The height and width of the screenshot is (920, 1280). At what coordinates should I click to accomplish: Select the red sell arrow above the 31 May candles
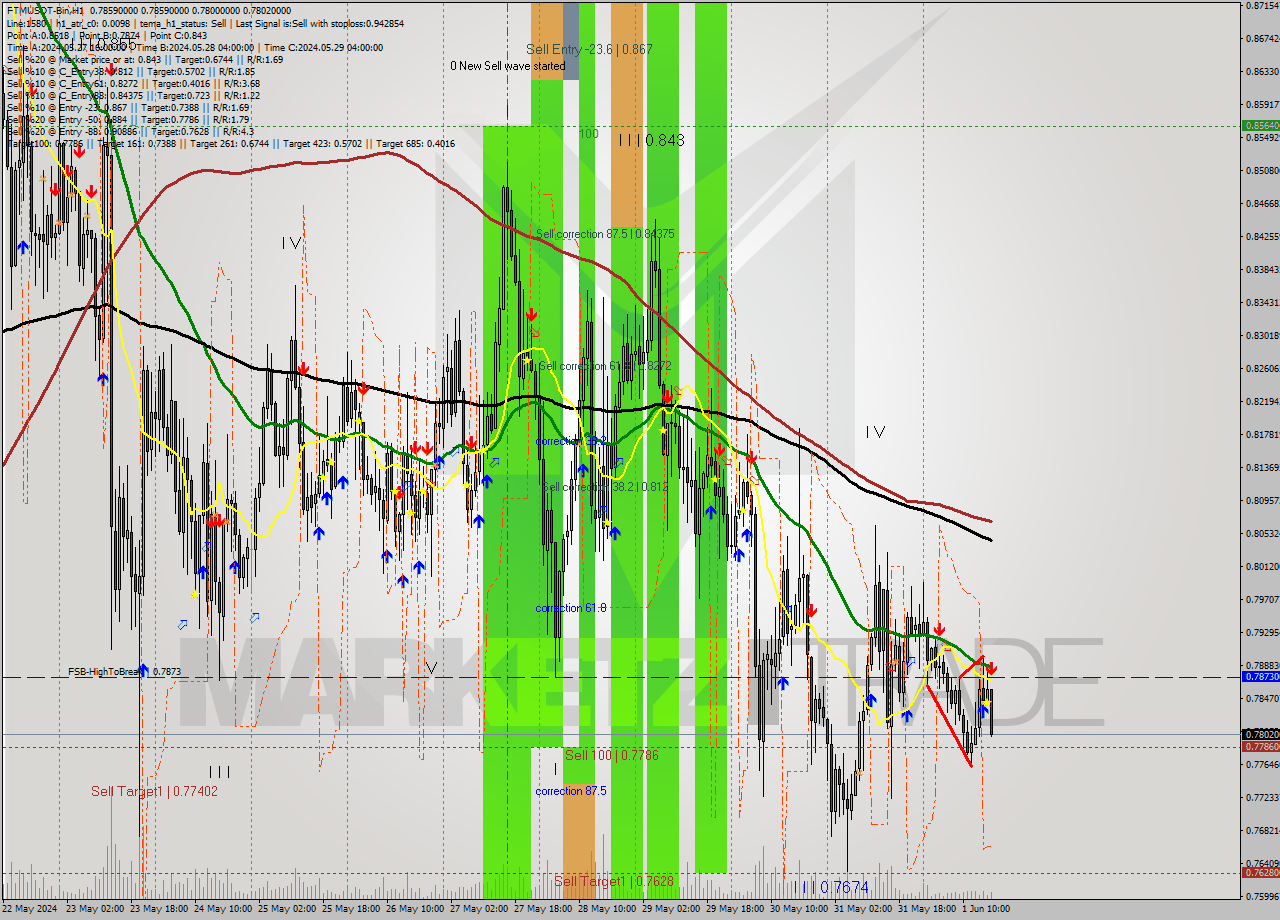[x=941, y=630]
